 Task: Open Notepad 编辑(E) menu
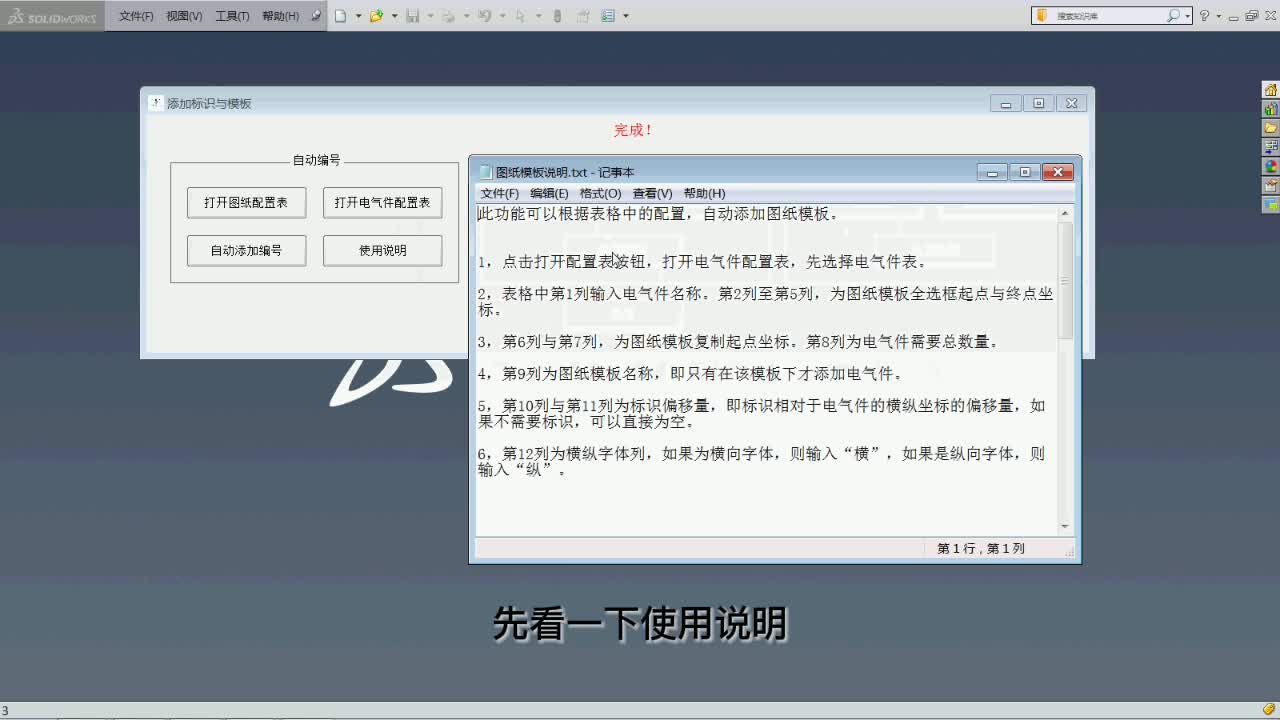549,193
